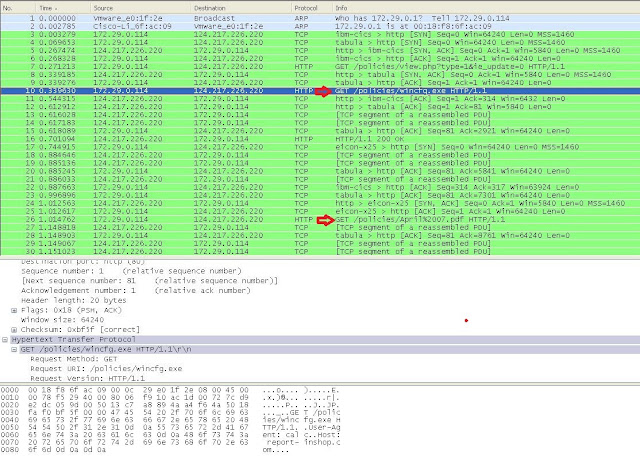Sort by the Destination column header
640x459 pixels.
(241, 8)
